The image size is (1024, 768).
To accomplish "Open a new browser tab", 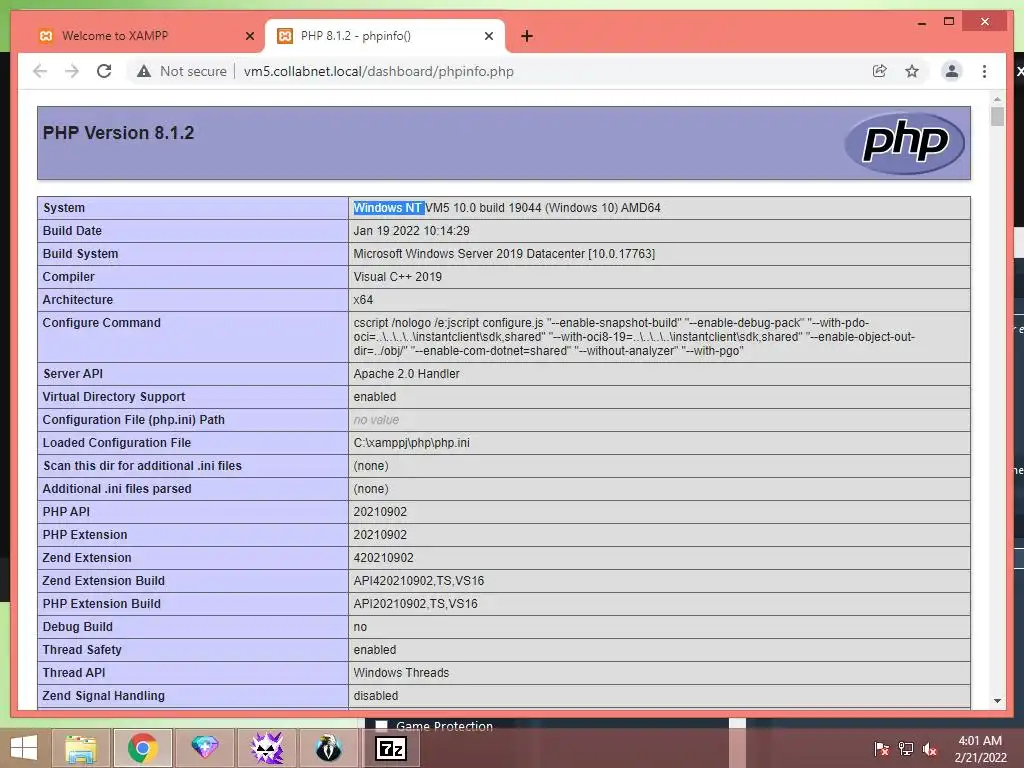I will click(527, 36).
